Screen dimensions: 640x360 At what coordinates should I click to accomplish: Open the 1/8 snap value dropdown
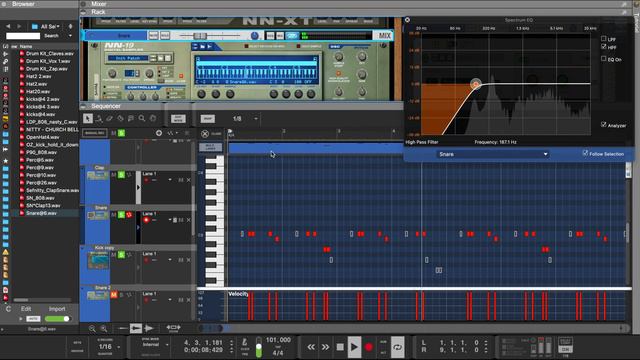256,119
